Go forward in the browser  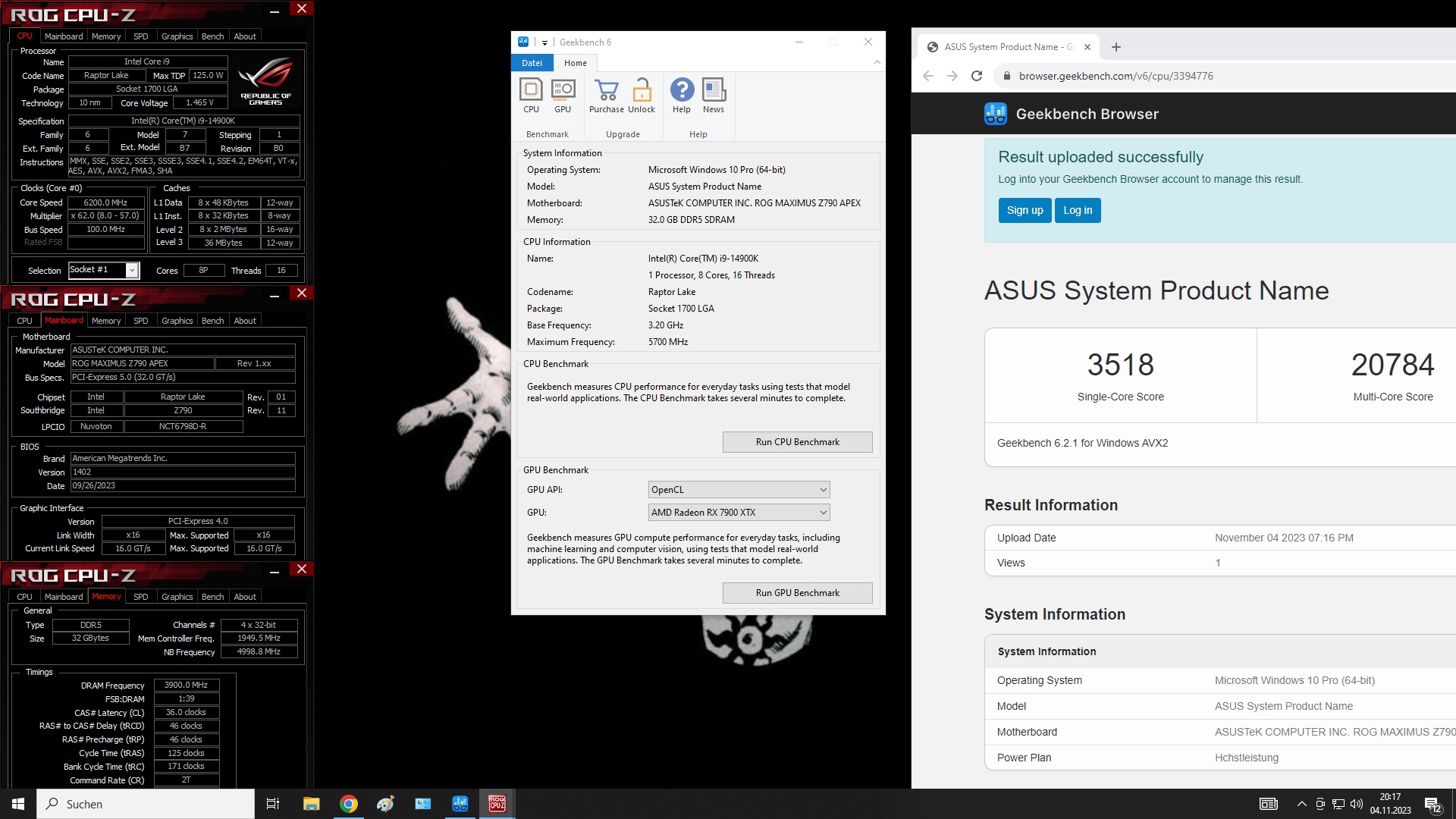(x=952, y=76)
